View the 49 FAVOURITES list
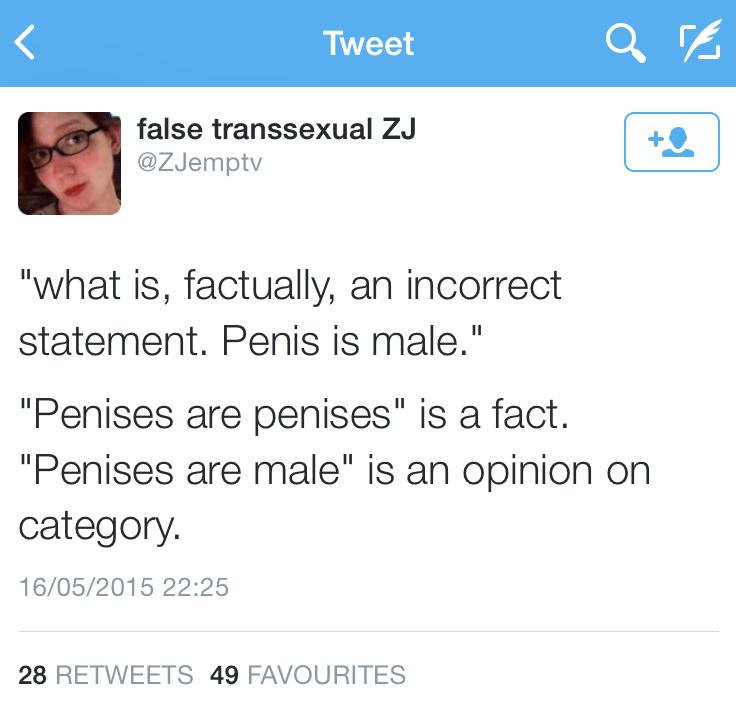The image size is (736, 715). tap(308, 675)
